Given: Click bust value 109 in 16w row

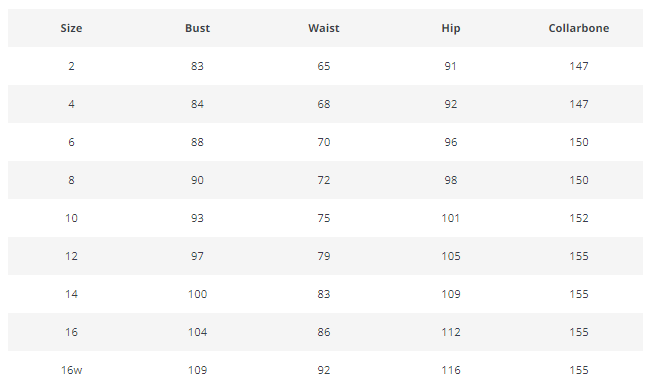Looking at the screenshot, I should (x=197, y=370).
